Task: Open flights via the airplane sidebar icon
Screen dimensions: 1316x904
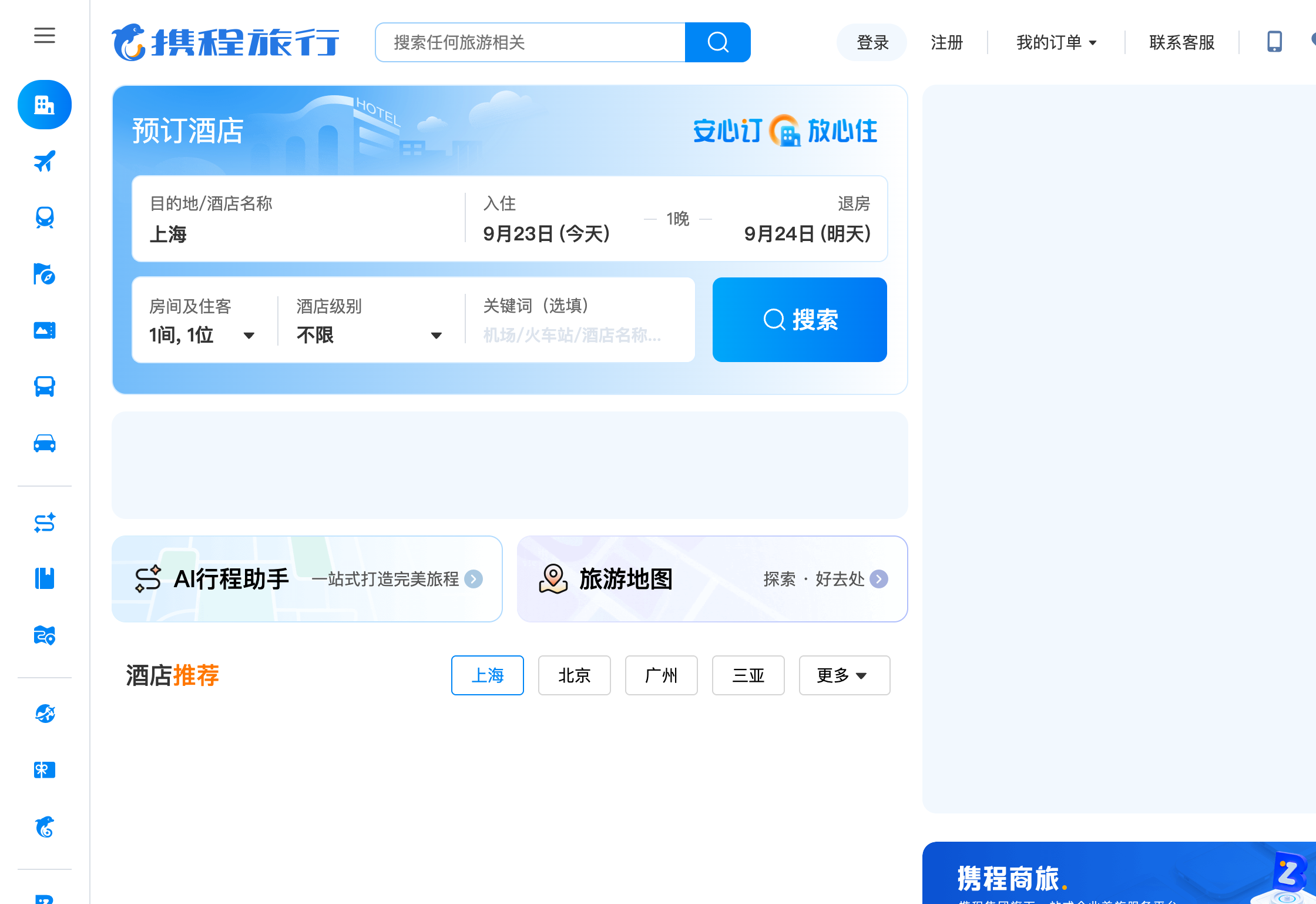Action: click(x=45, y=161)
